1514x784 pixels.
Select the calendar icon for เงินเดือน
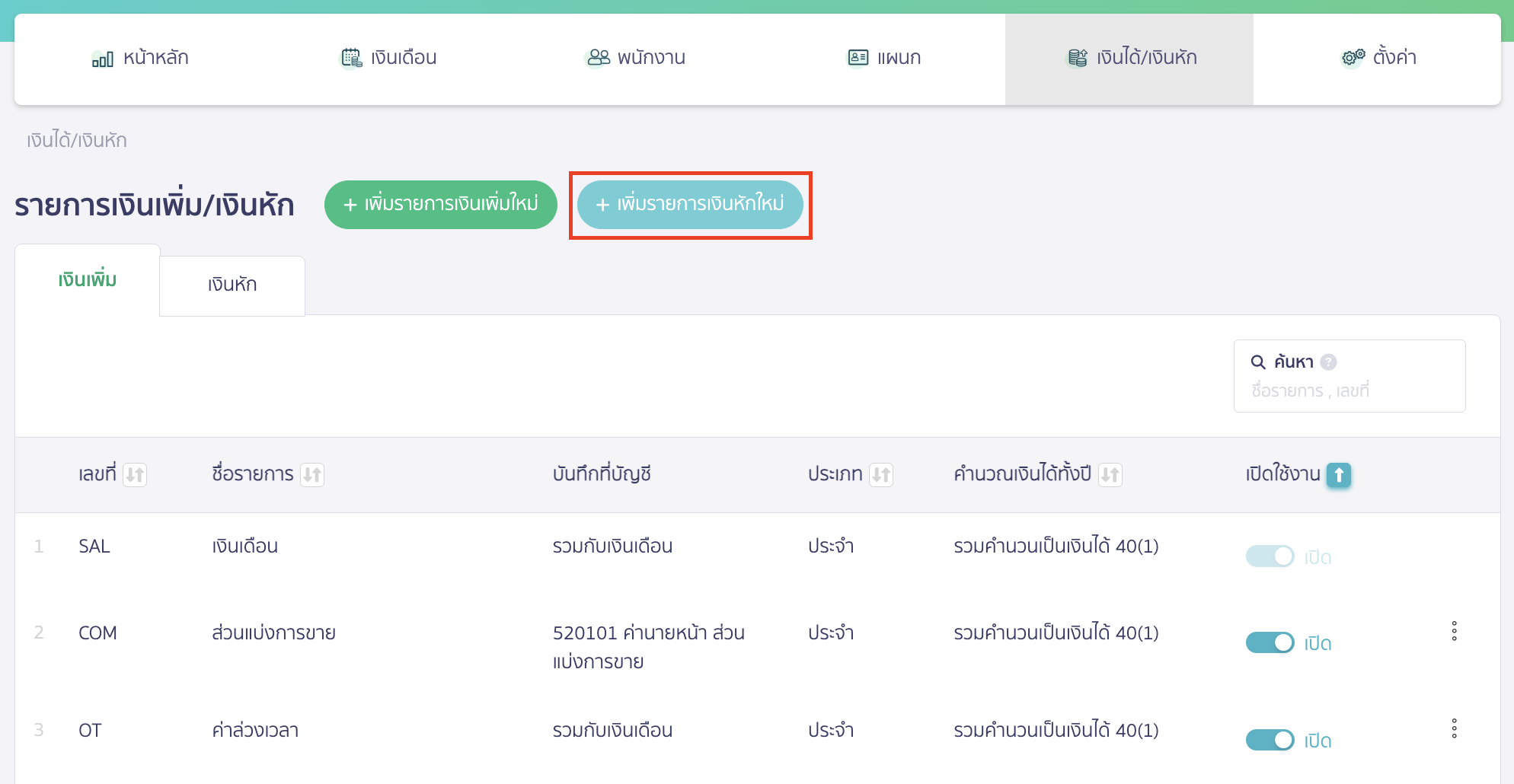[350, 56]
